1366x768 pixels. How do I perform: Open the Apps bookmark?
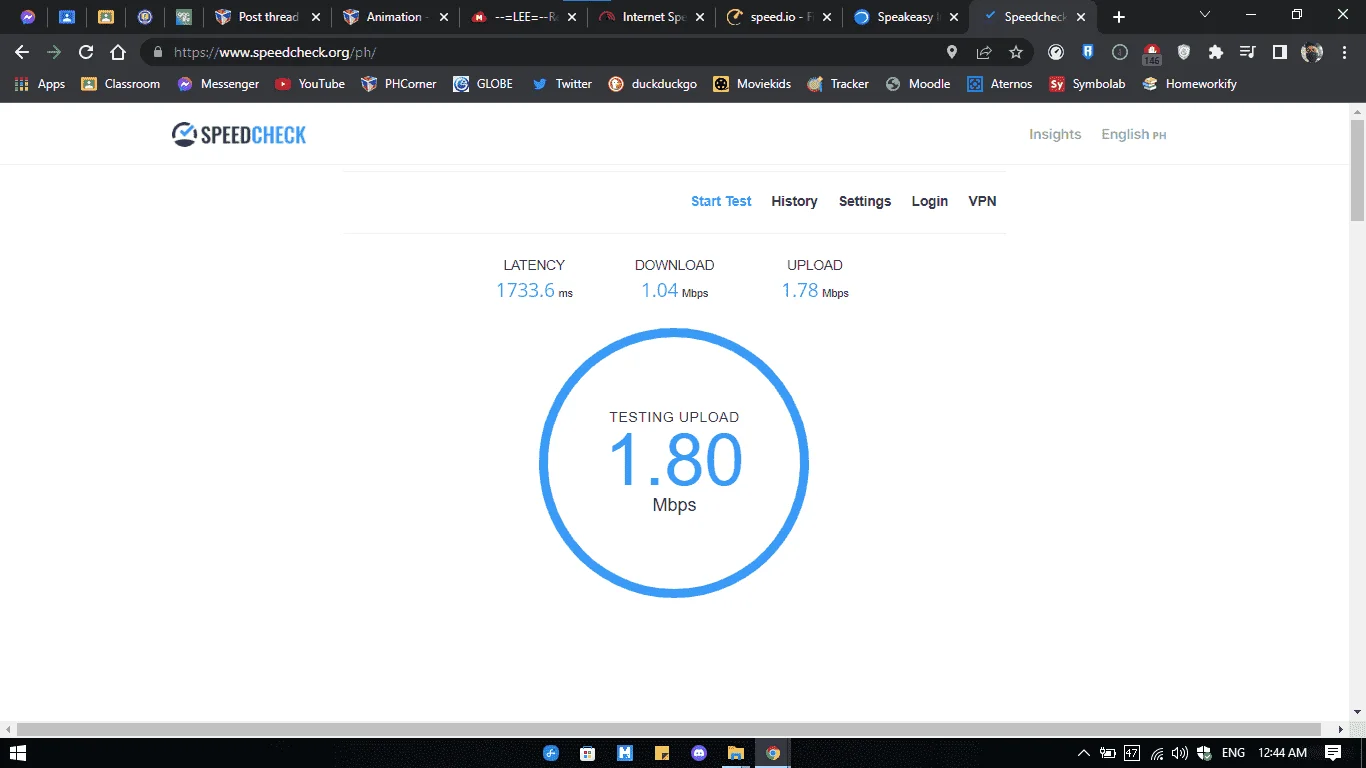[x=39, y=84]
